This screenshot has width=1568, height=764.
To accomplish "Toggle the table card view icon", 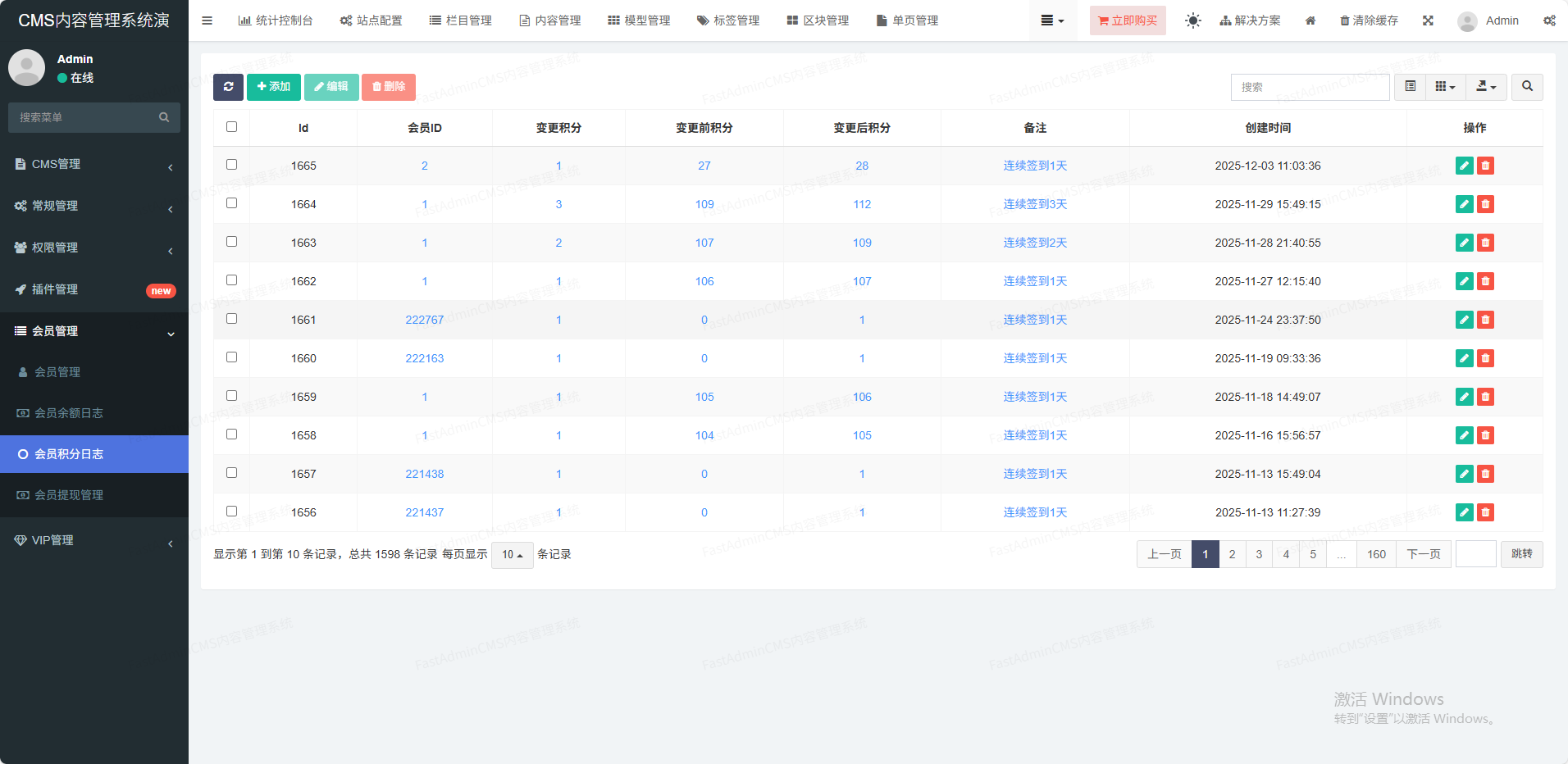I will pos(1410,87).
